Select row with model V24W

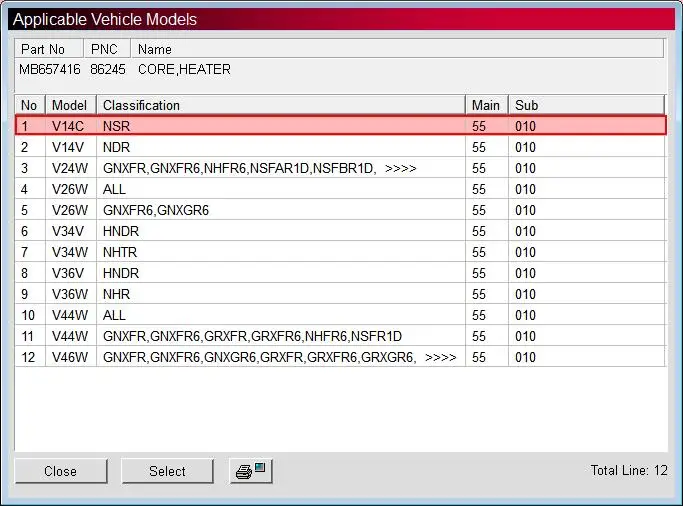click(x=341, y=168)
